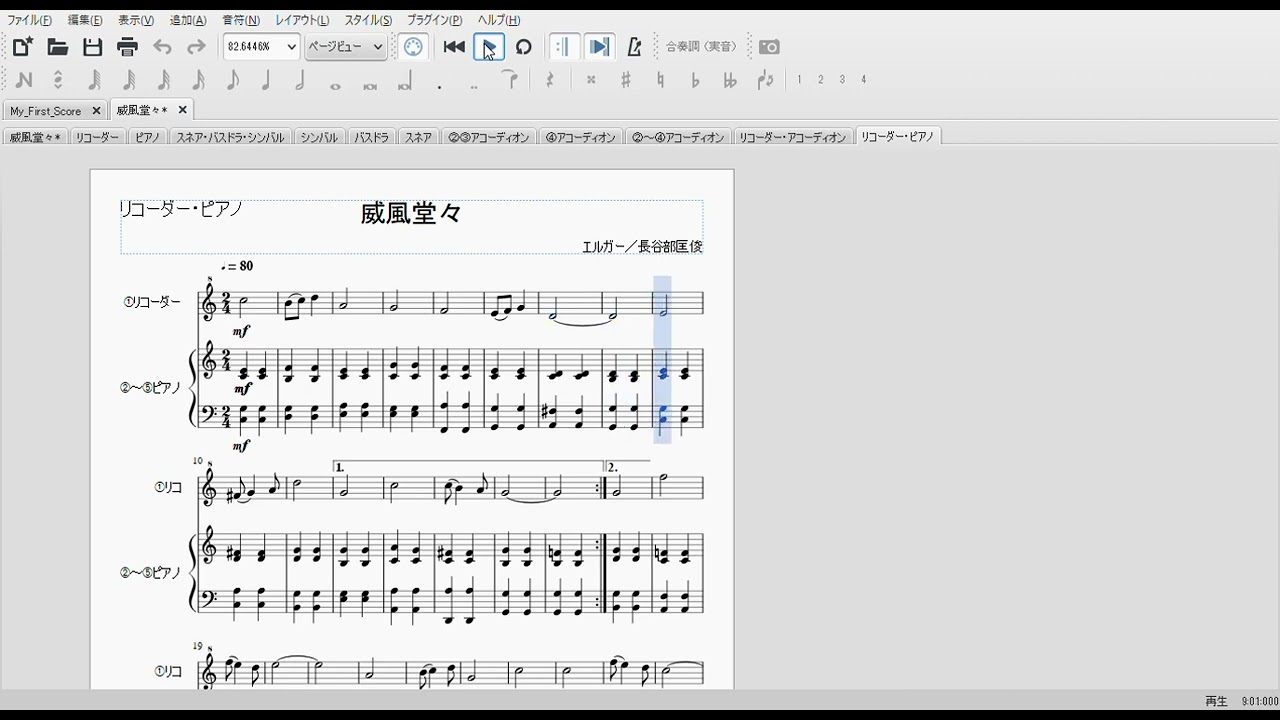The image size is (1280, 720).
Task: Switch to バスドラ part tab
Action: [x=371, y=137]
